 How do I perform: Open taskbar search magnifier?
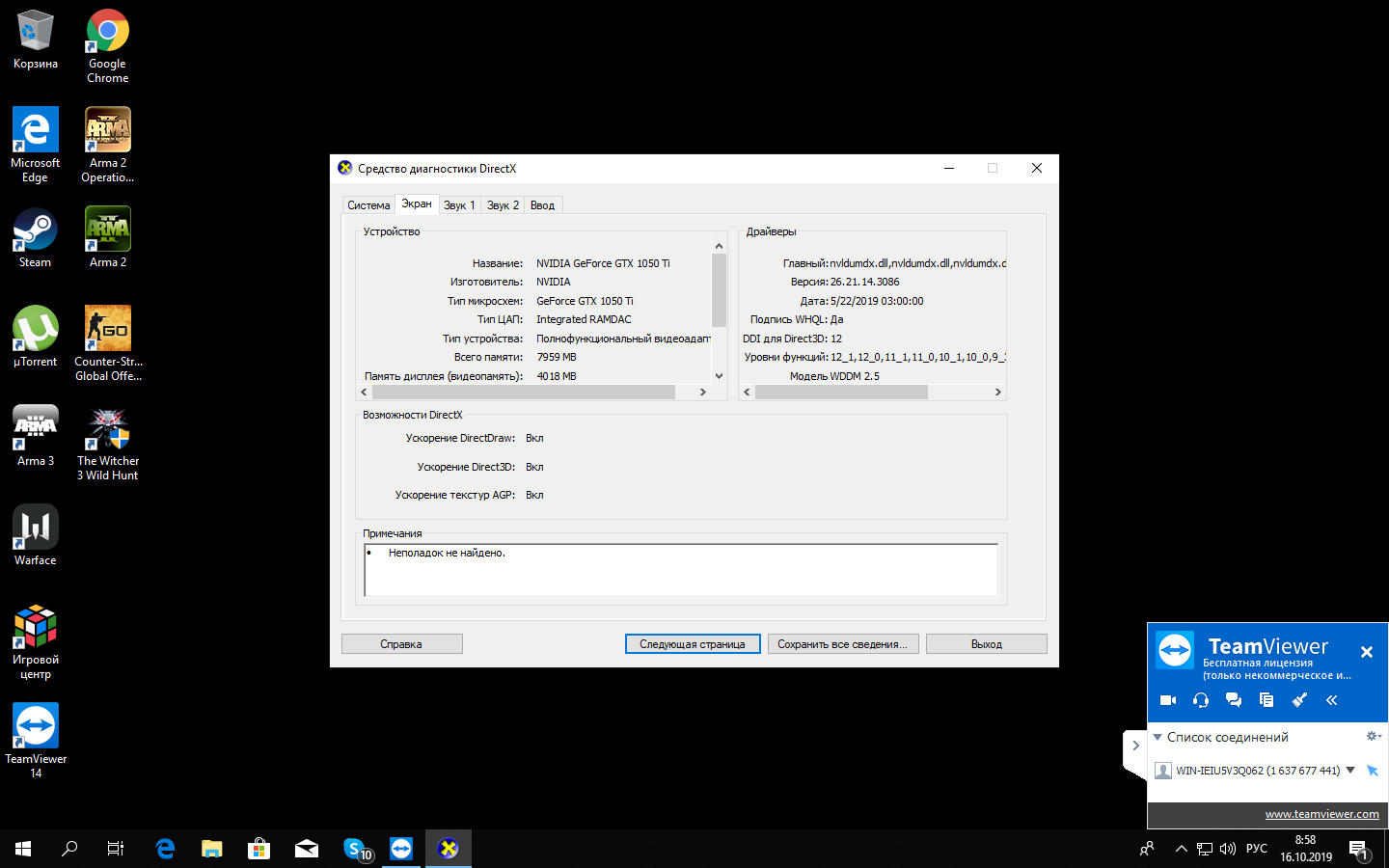[69, 849]
